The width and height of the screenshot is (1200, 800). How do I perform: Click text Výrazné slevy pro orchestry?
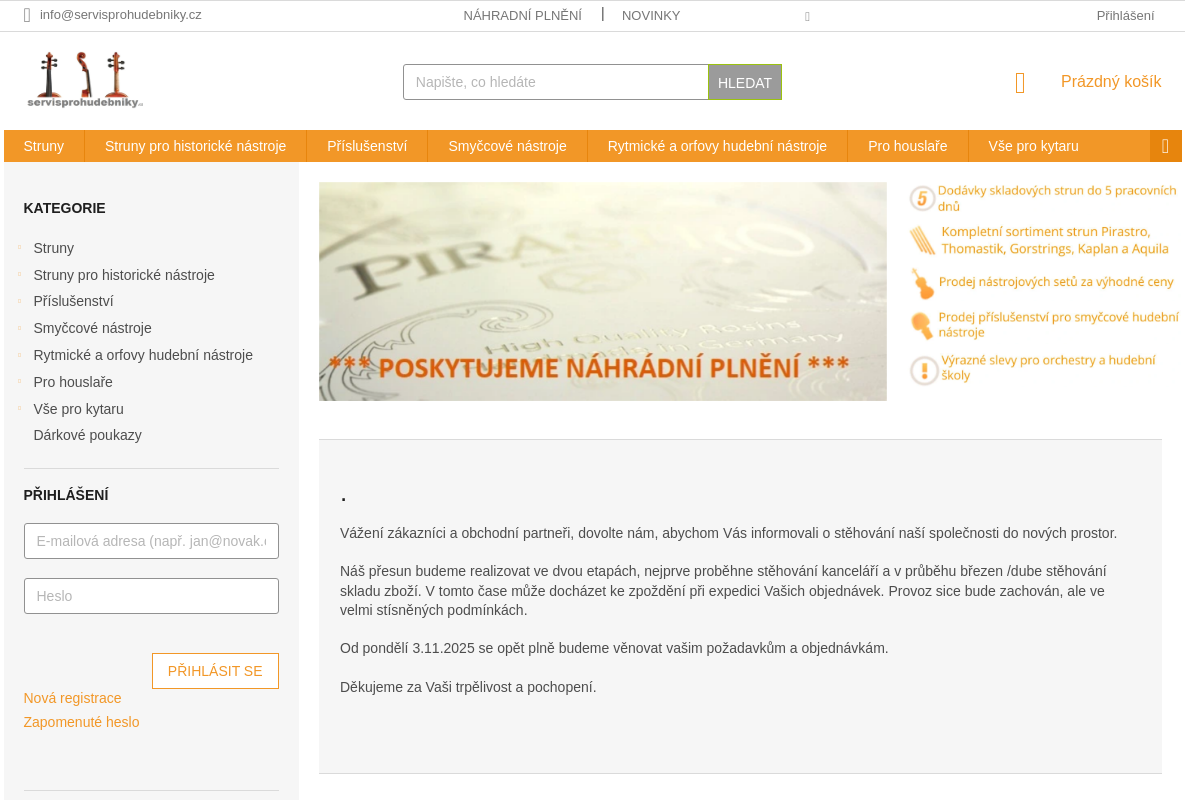[1048, 368]
